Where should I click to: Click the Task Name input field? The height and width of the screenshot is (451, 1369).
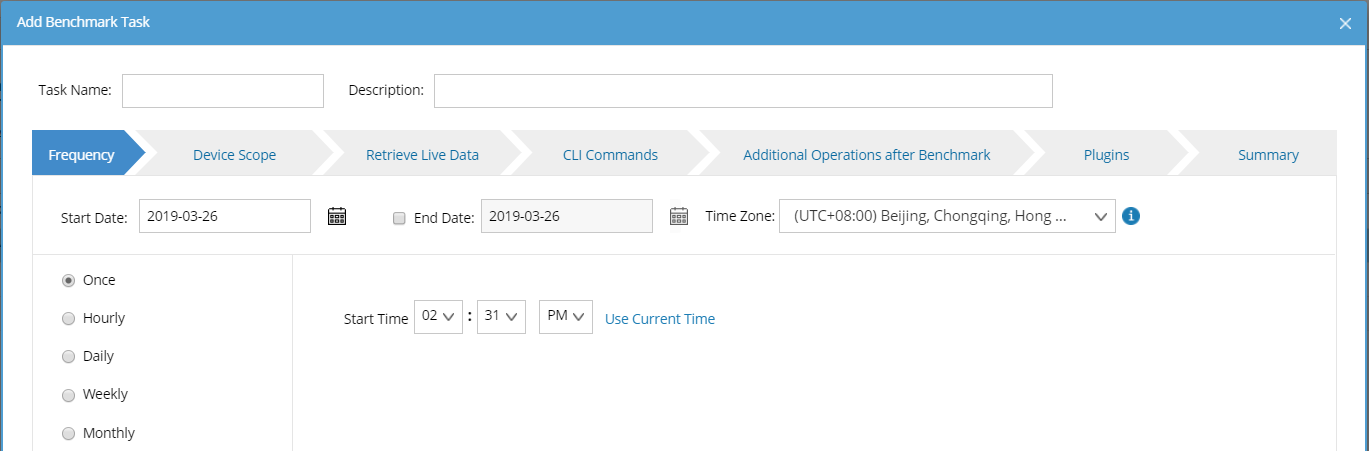click(x=223, y=91)
